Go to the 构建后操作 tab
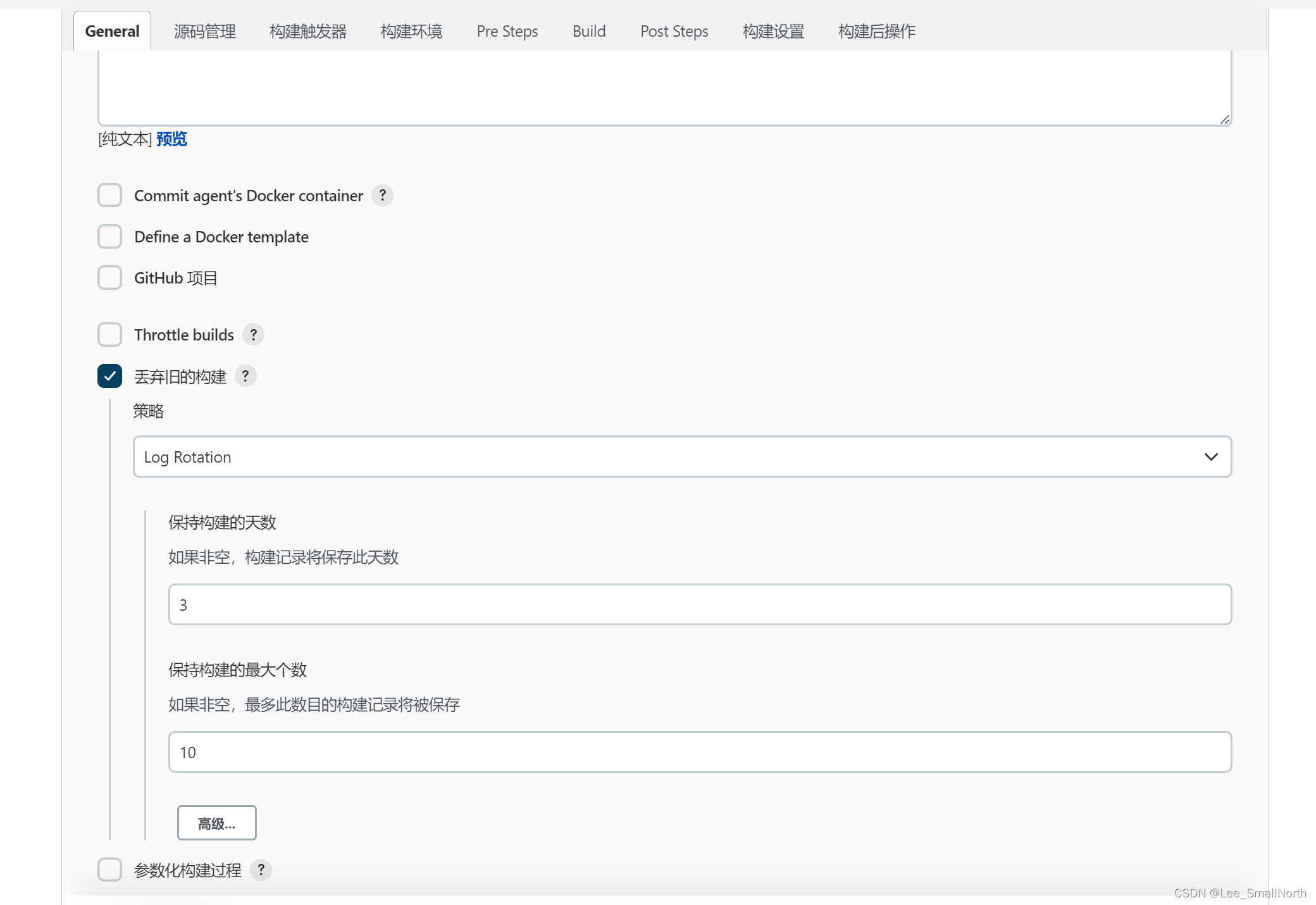Viewport: 1316px width, 905px height. (876, 30)
